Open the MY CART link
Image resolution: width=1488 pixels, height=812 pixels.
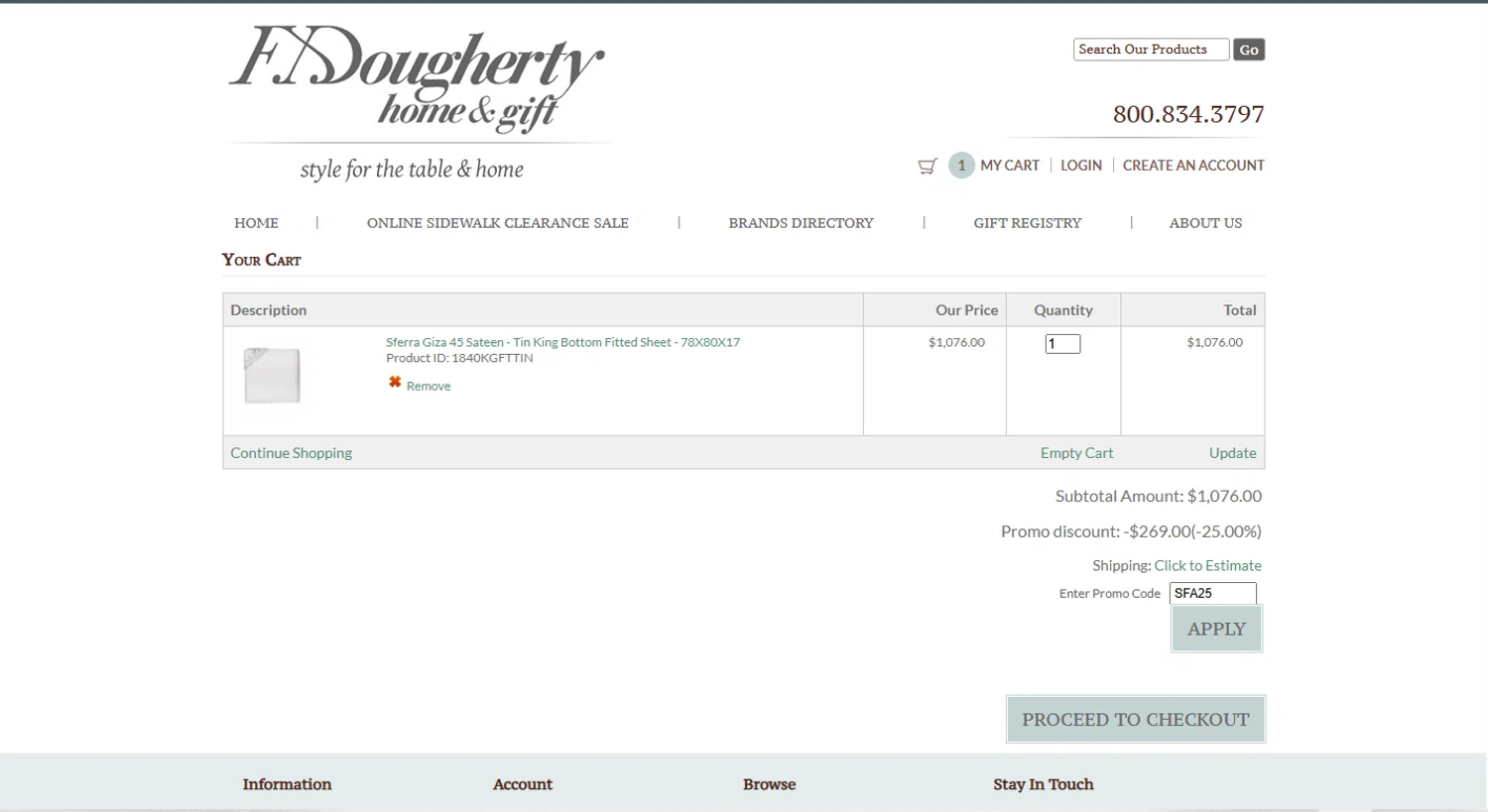[x=1010, y=166]
